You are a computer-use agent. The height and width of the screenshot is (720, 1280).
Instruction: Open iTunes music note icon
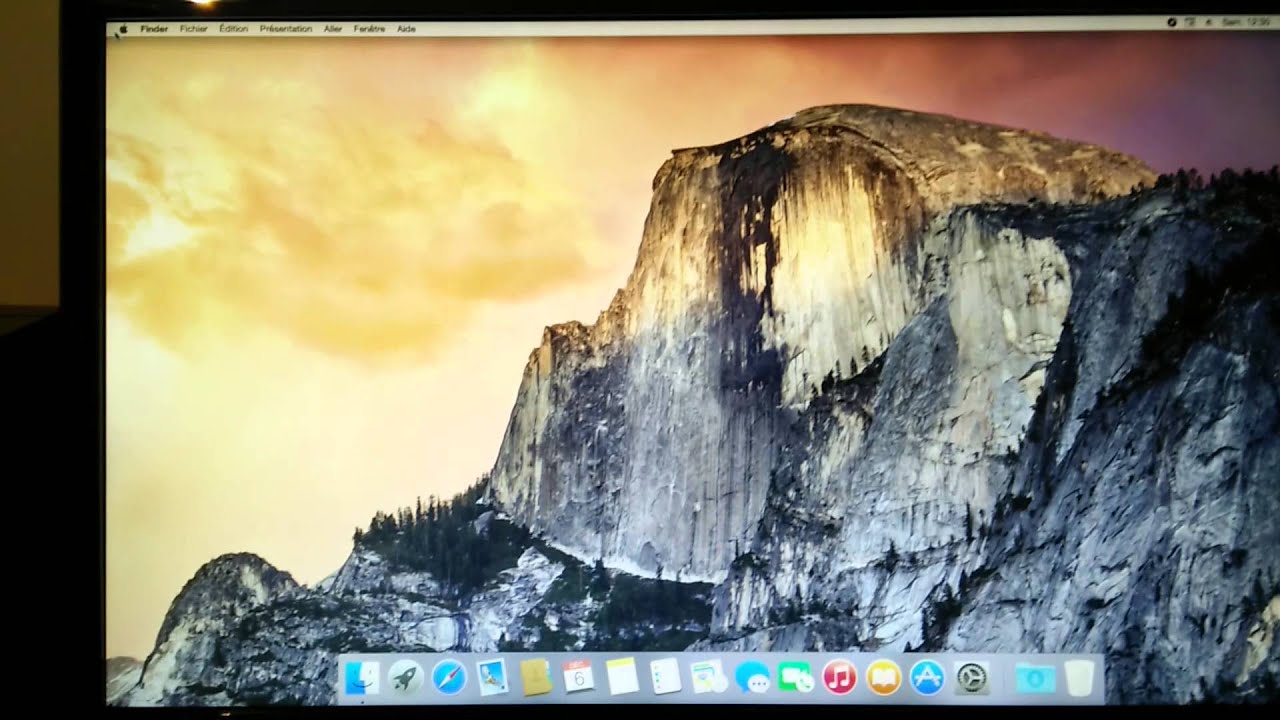pos(840,678)
